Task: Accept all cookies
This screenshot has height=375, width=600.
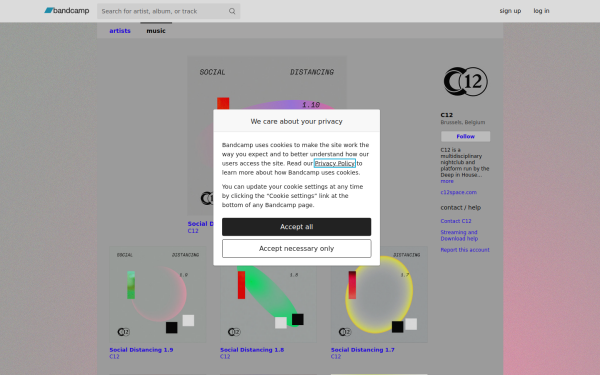Action: (297, 227)
